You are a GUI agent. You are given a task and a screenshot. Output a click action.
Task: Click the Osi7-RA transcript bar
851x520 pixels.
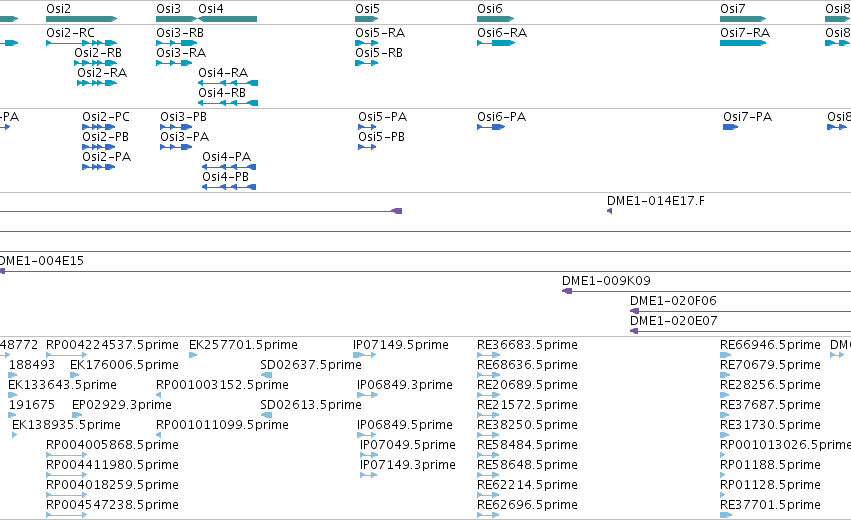click(x=742, y=43)
